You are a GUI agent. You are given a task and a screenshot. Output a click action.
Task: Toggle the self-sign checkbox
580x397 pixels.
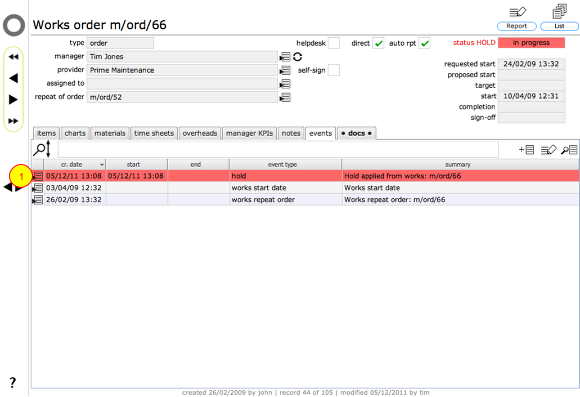point(334,70)
